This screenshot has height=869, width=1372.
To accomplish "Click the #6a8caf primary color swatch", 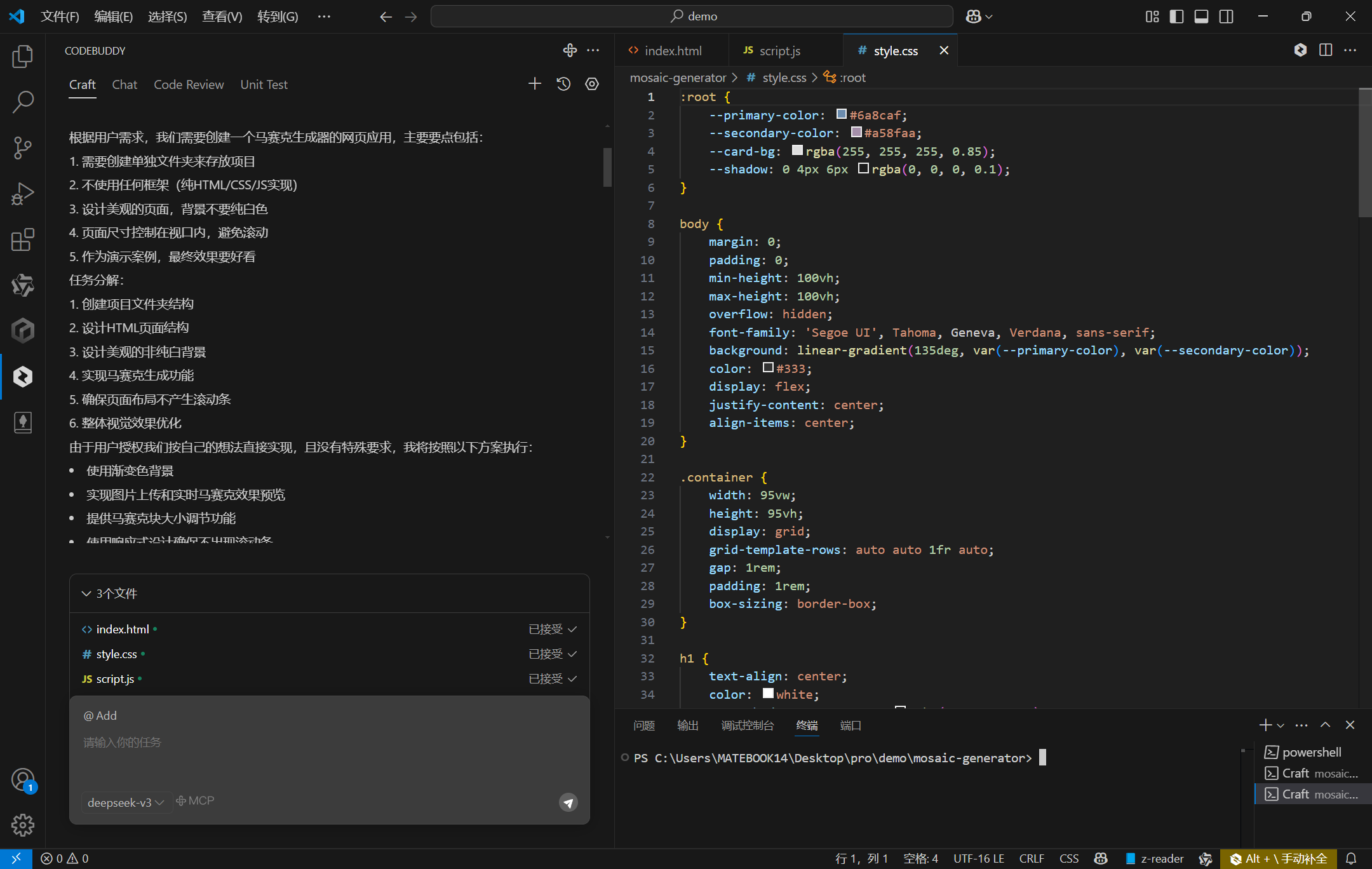I will [842, 114].
